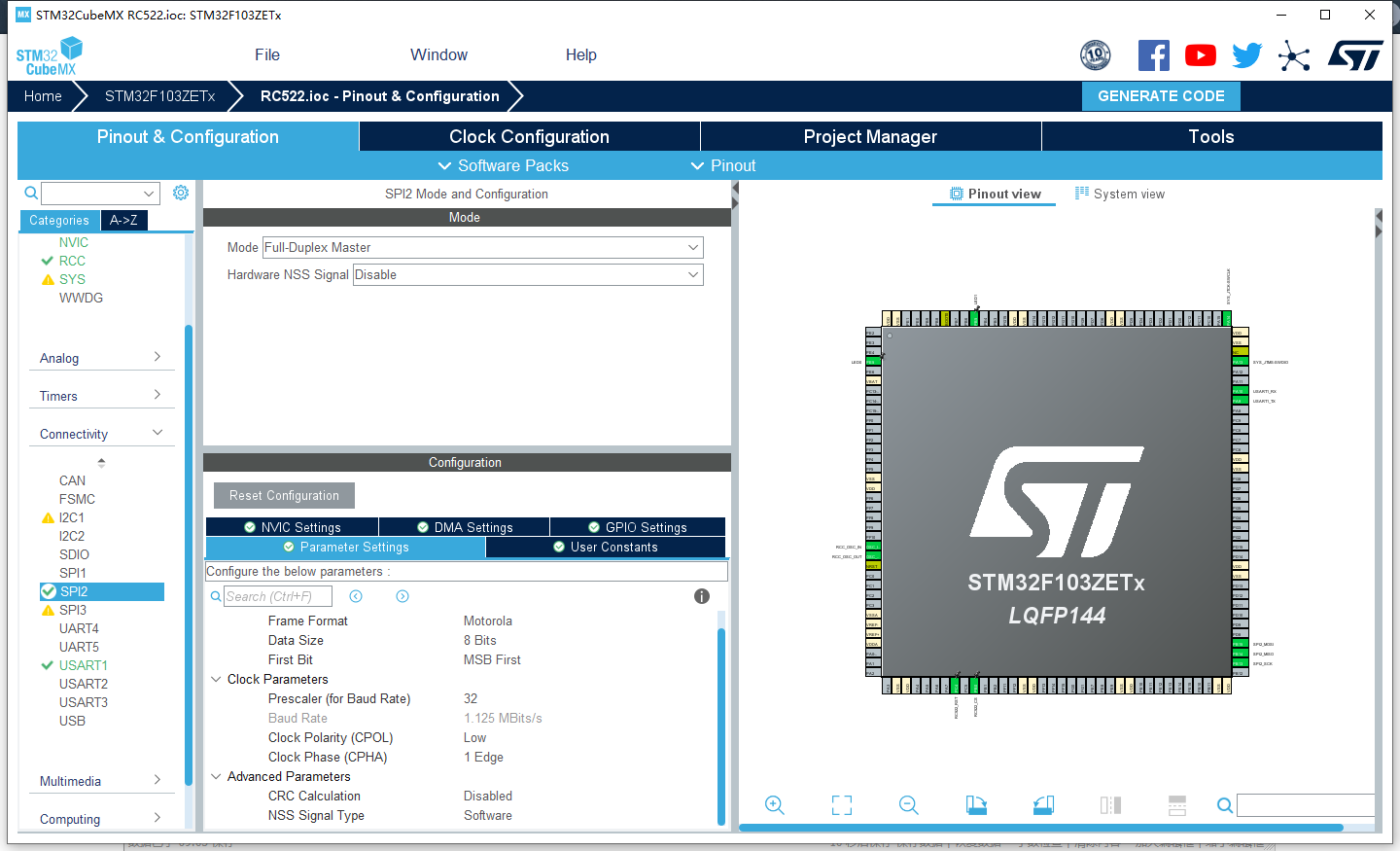
Task: Open the File menu
Action: [267, 55]
